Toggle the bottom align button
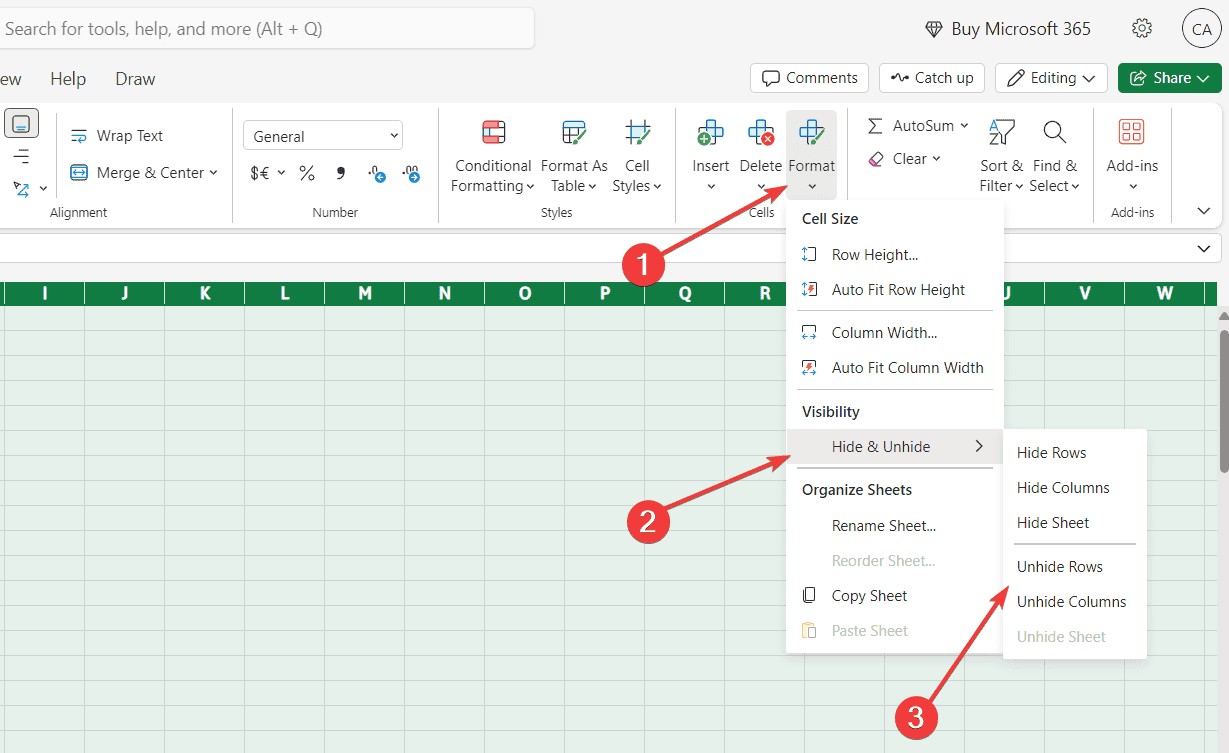Viewport: 1229px width, 753px height. (21, 124)
